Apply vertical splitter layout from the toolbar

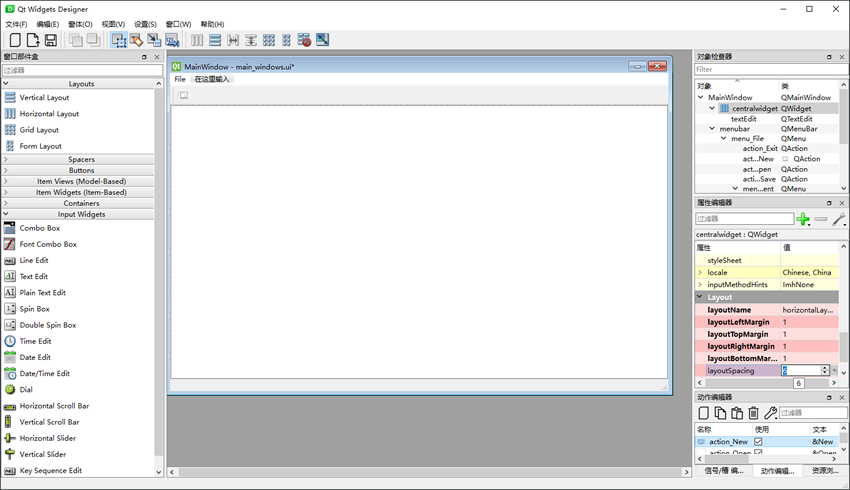(251, 40)
